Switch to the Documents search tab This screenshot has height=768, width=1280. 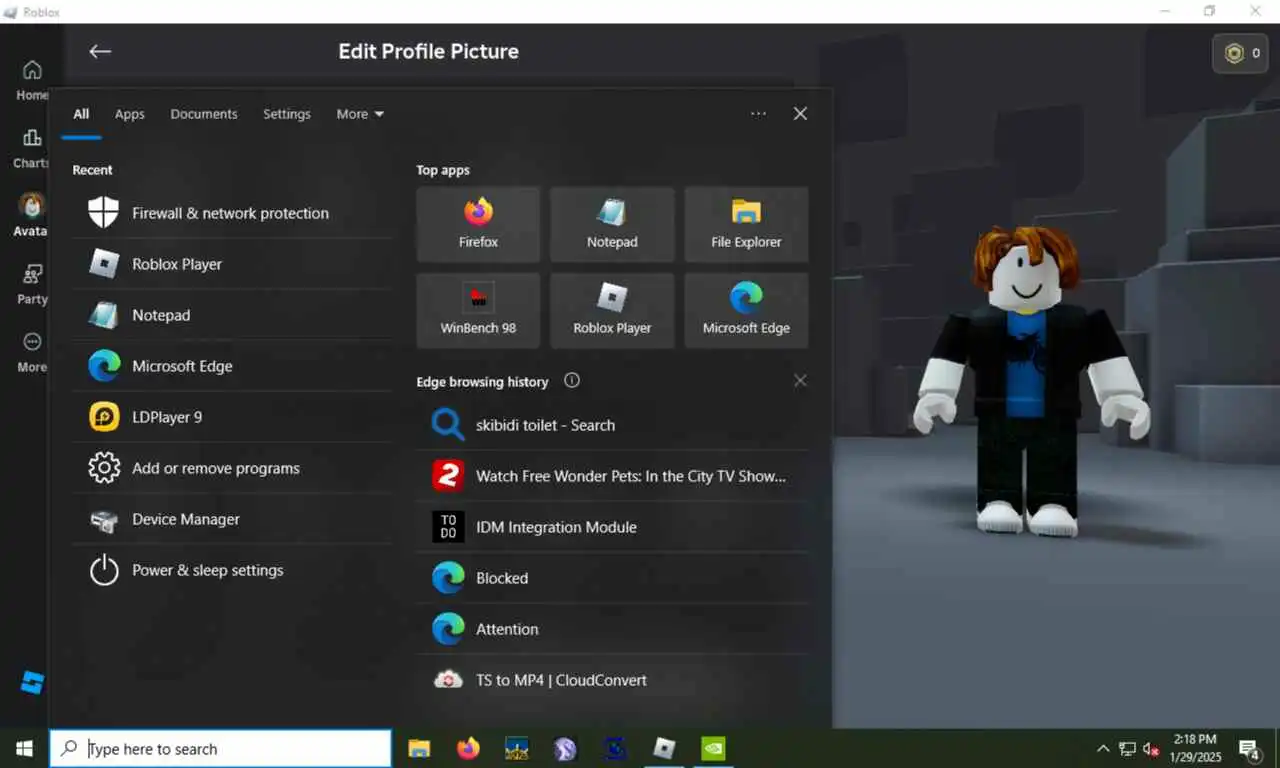(x=204, y=114)
